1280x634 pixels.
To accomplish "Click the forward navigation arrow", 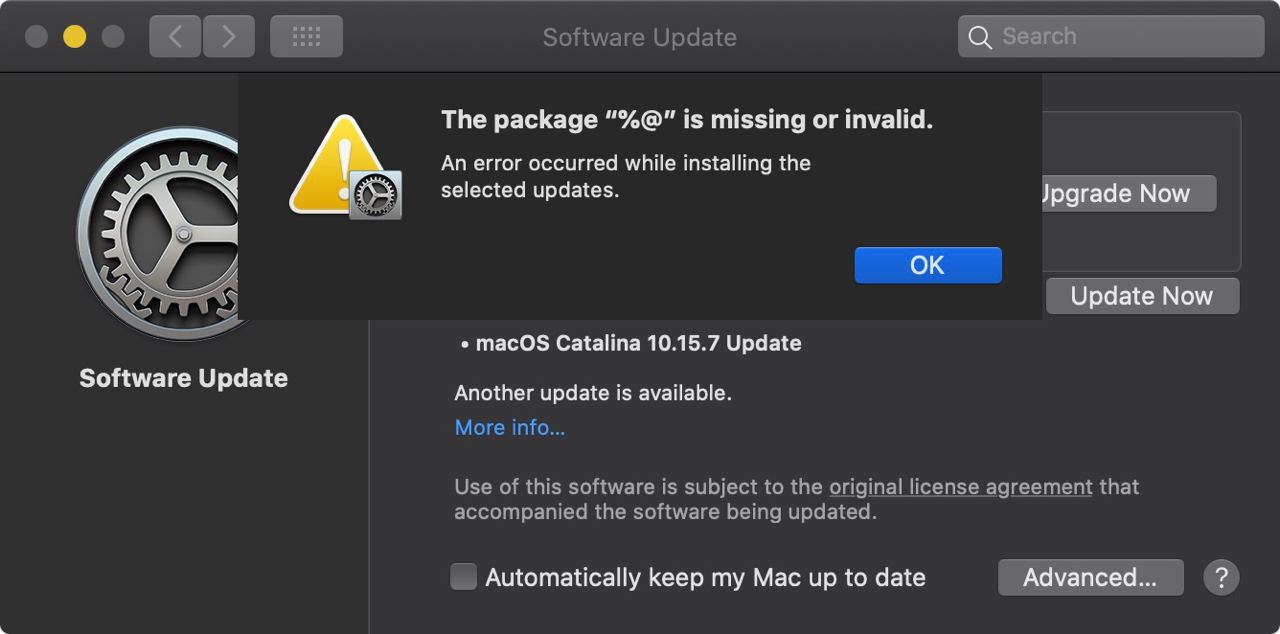I will pyautogui.click(x=229, y=37).
